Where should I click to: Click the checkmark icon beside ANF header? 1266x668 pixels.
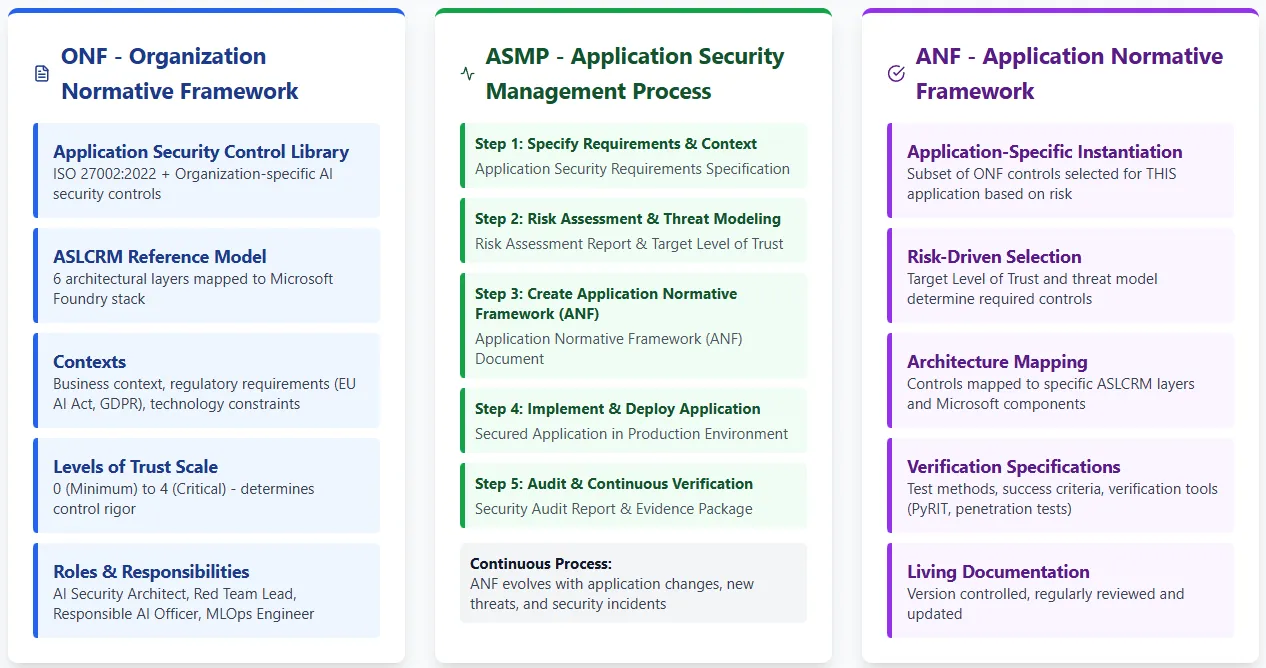894,73
